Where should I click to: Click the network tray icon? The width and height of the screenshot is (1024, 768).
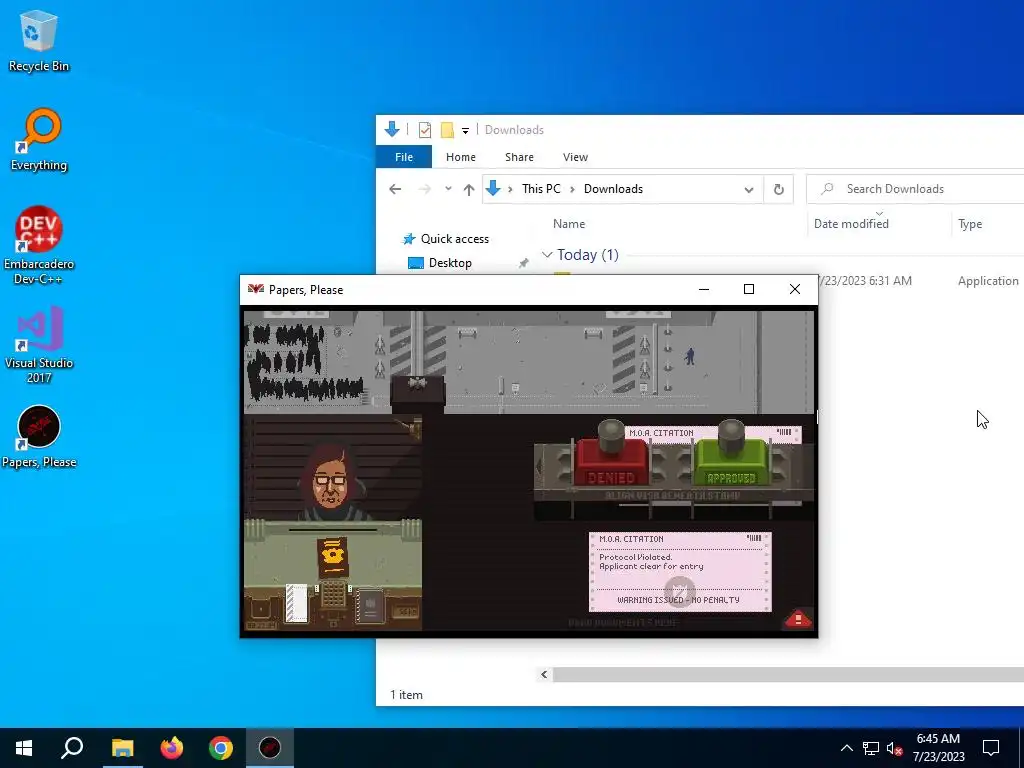(x=871, y=748)
